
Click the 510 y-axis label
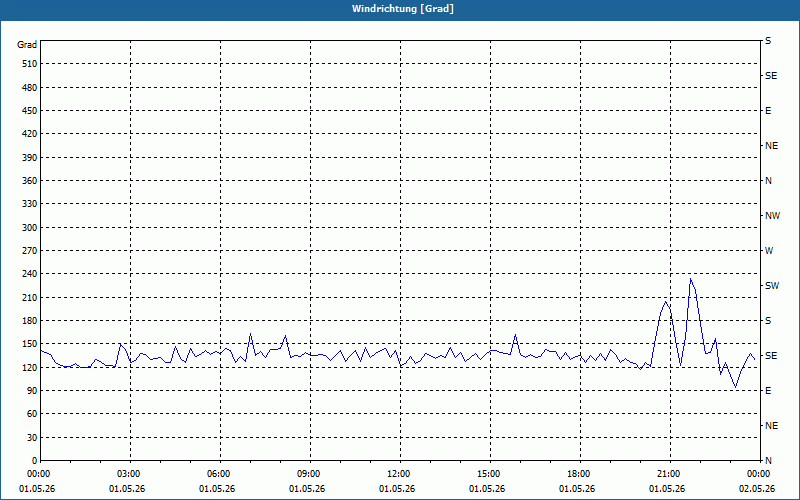pos(30,64)
